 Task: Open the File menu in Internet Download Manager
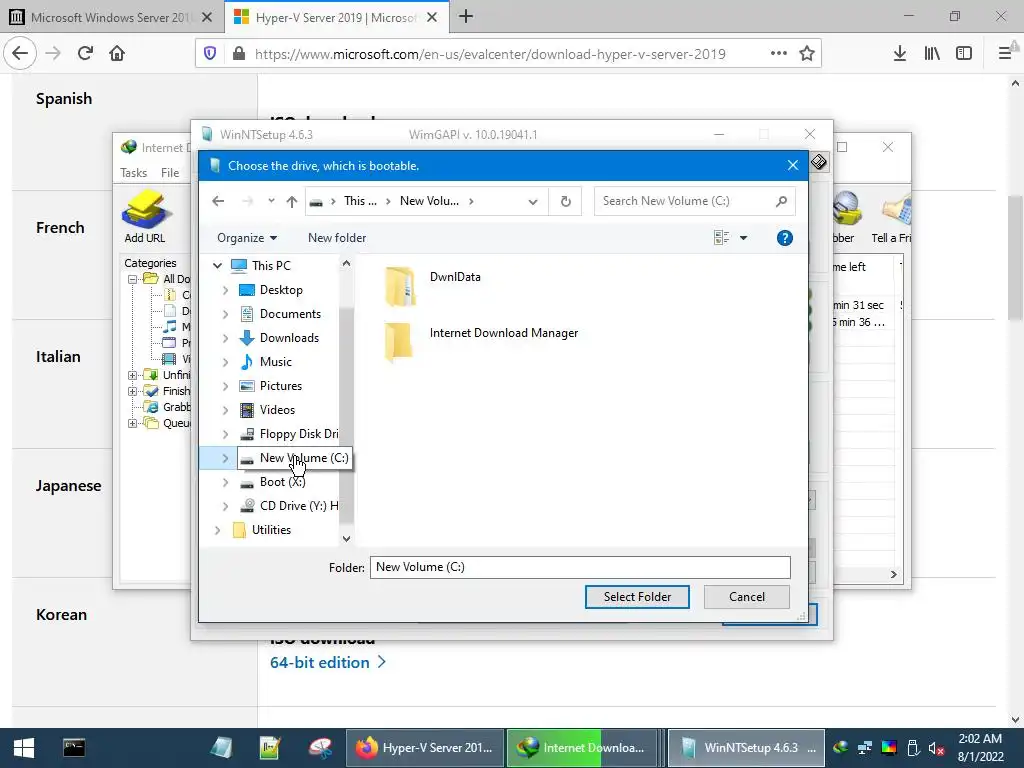coord(170,172)
